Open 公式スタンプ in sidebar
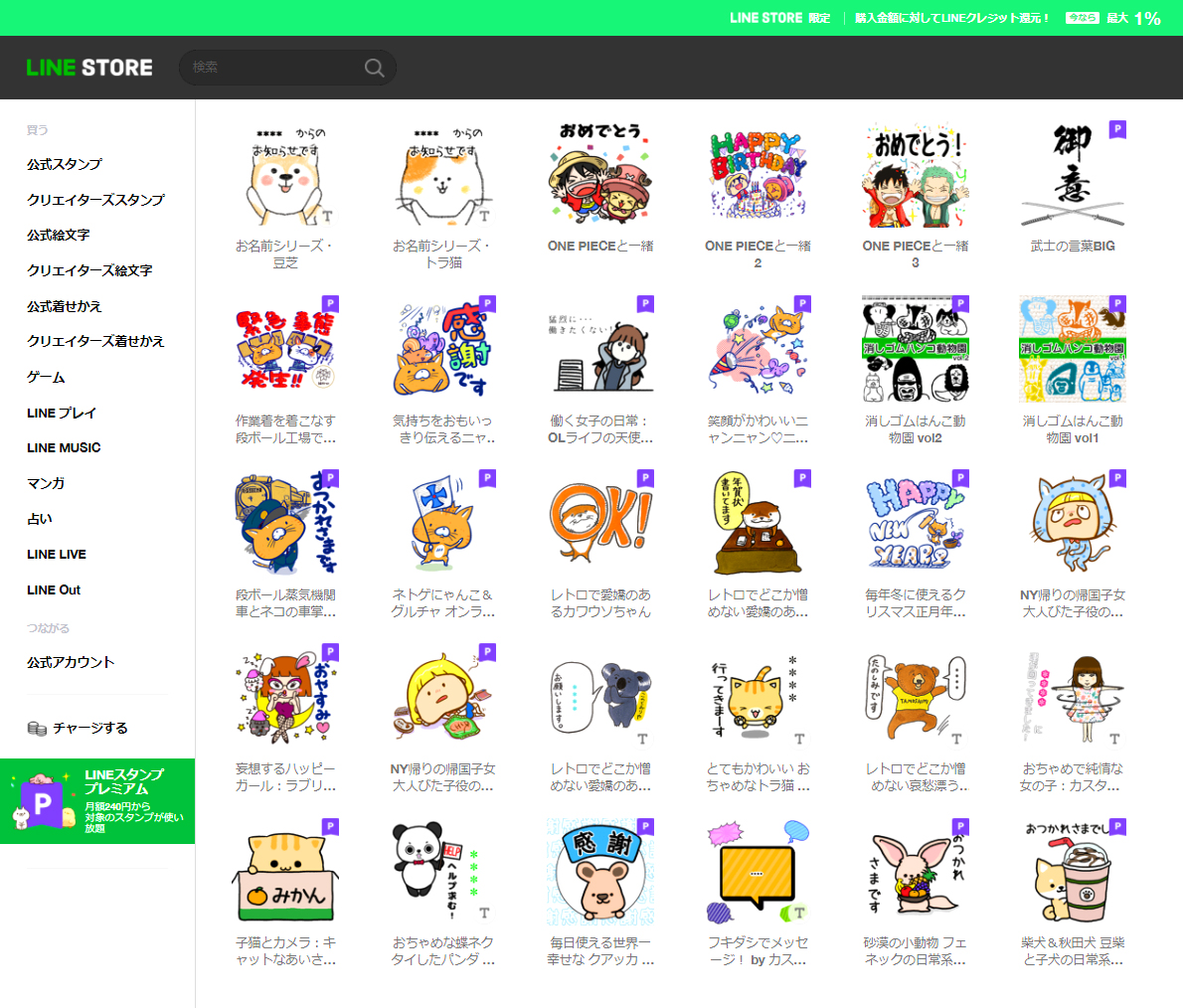Screen dimensions: 1183x1008 pyautogui.click(x=65, y=164)
